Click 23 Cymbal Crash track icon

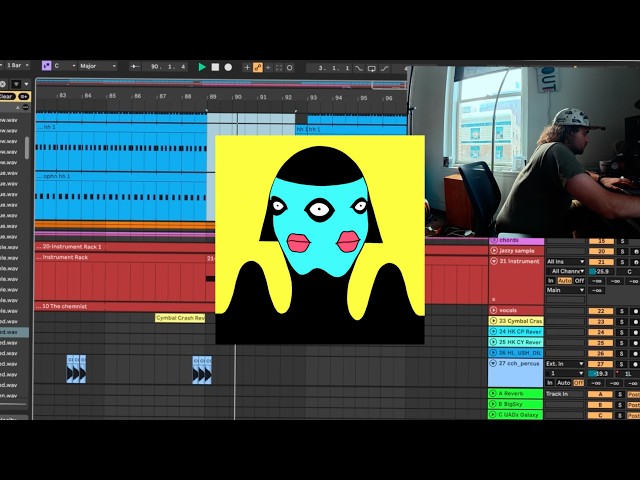coord(494,321)
